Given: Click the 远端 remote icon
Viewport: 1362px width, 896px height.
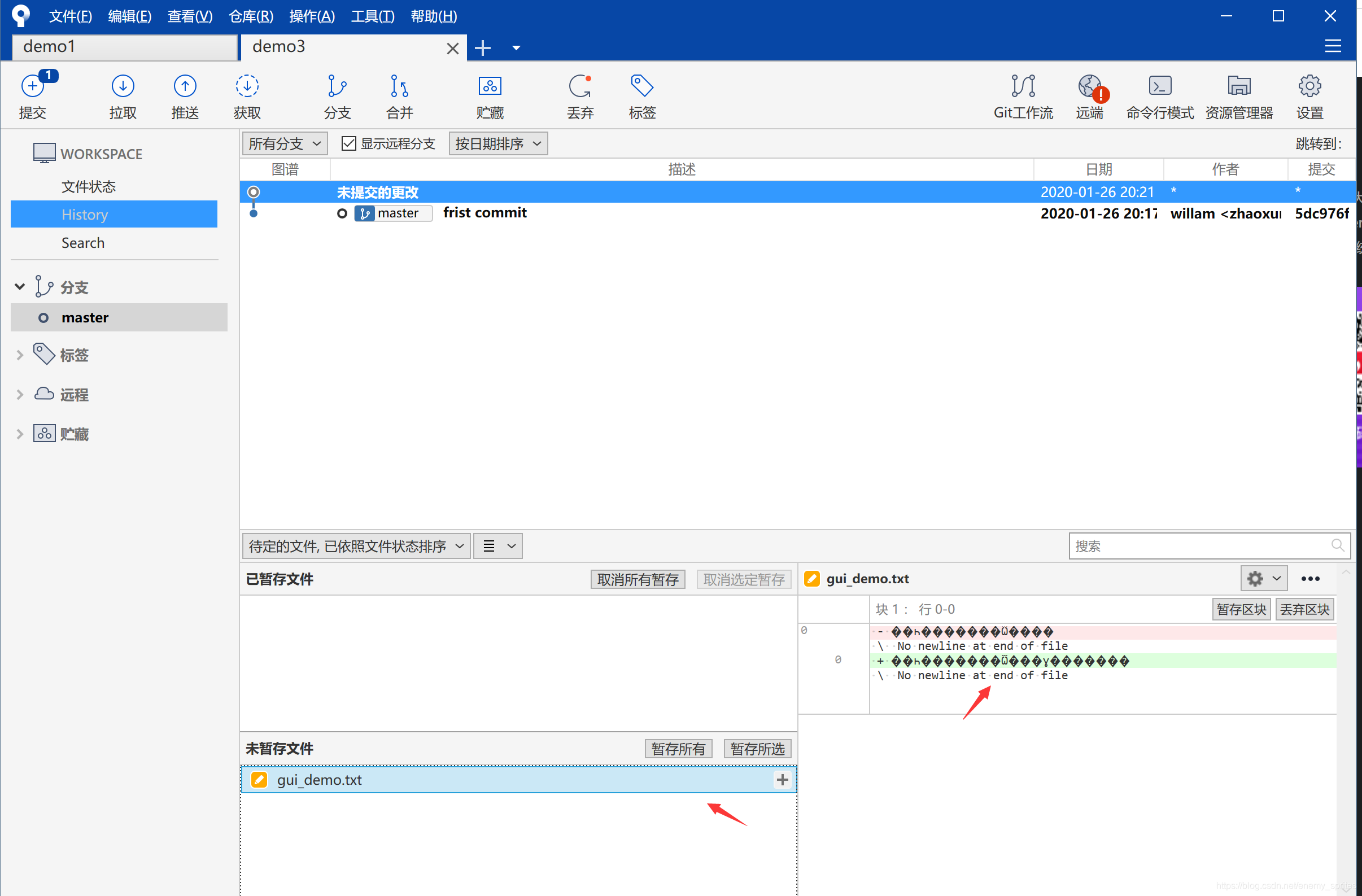Looking at the screenshot, I should point(1090,87).
